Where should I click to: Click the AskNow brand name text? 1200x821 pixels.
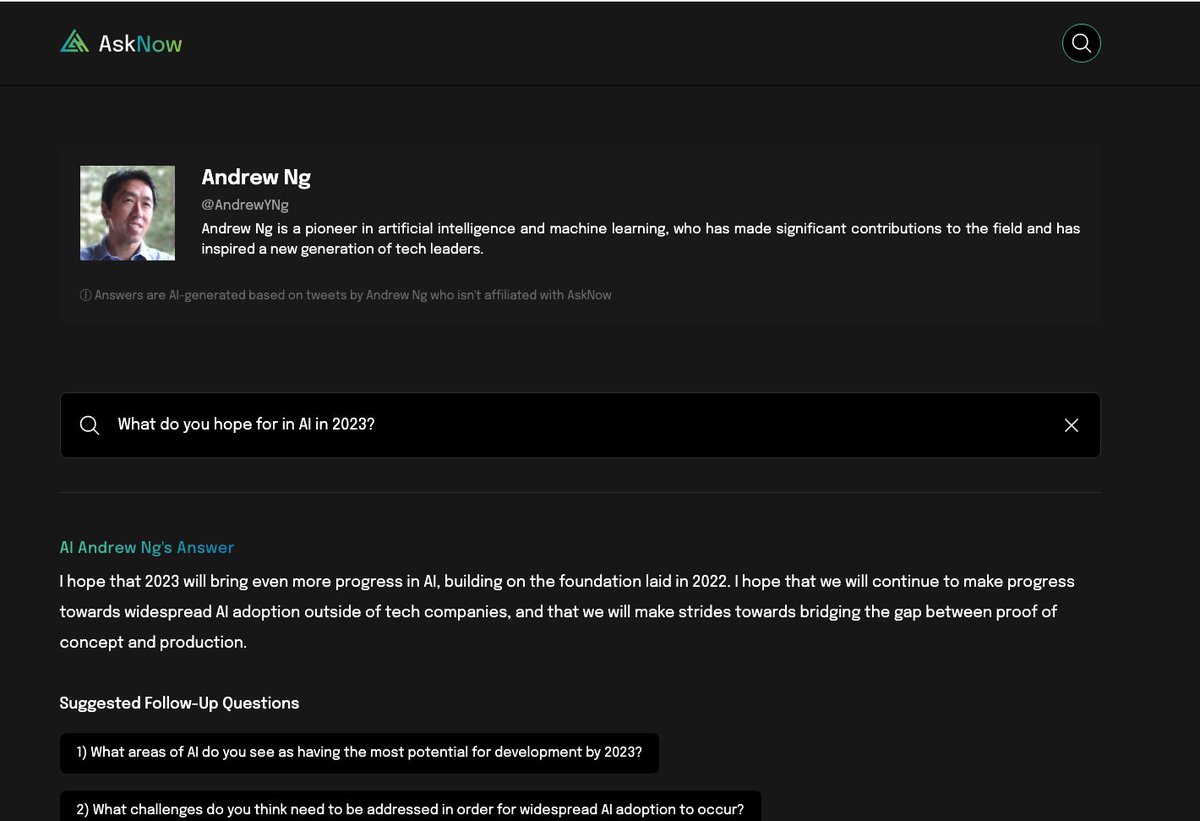[140, 43]
